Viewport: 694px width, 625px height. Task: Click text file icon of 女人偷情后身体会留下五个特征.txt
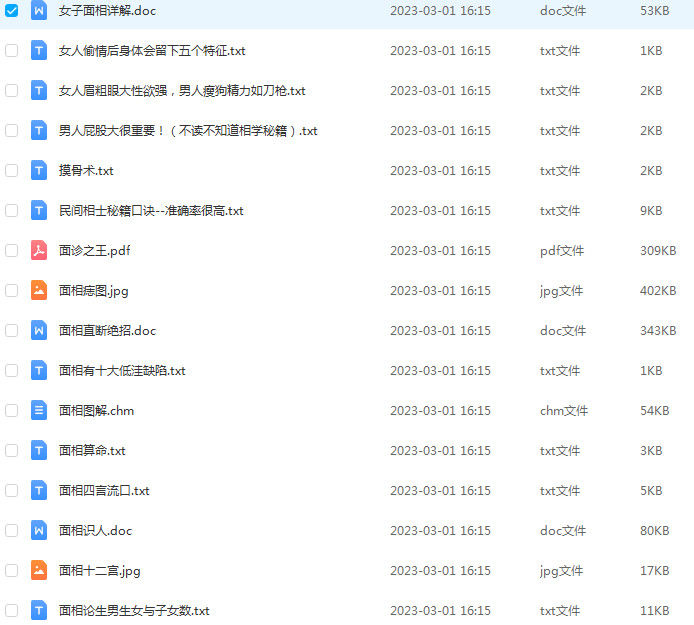[39, 50]
